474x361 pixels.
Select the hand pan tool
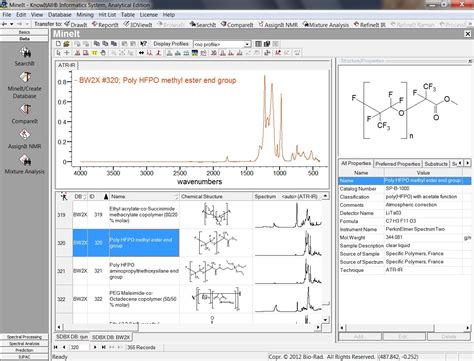[x=103, y=53]
